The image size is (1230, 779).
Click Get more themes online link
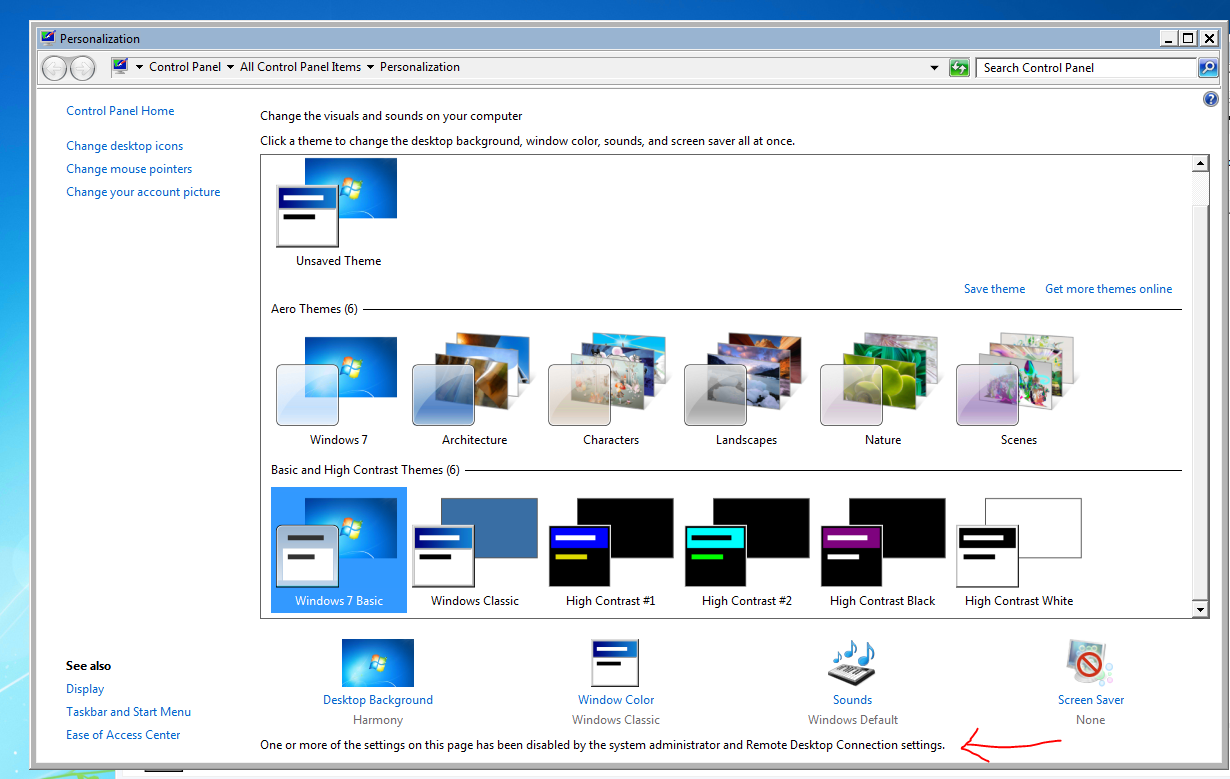(x=1108, y=289)
